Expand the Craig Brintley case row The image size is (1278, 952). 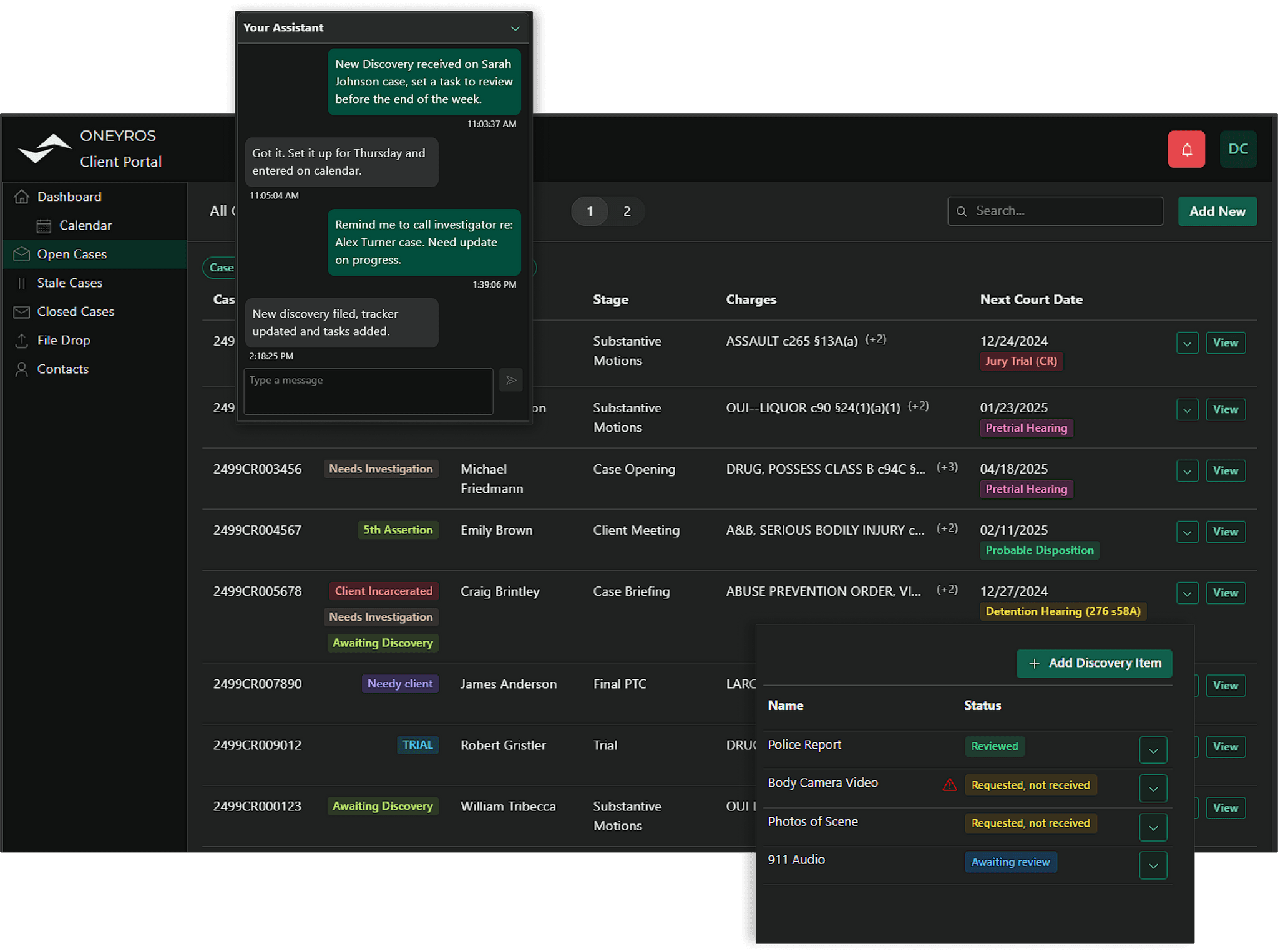[x=1187, y=593]
